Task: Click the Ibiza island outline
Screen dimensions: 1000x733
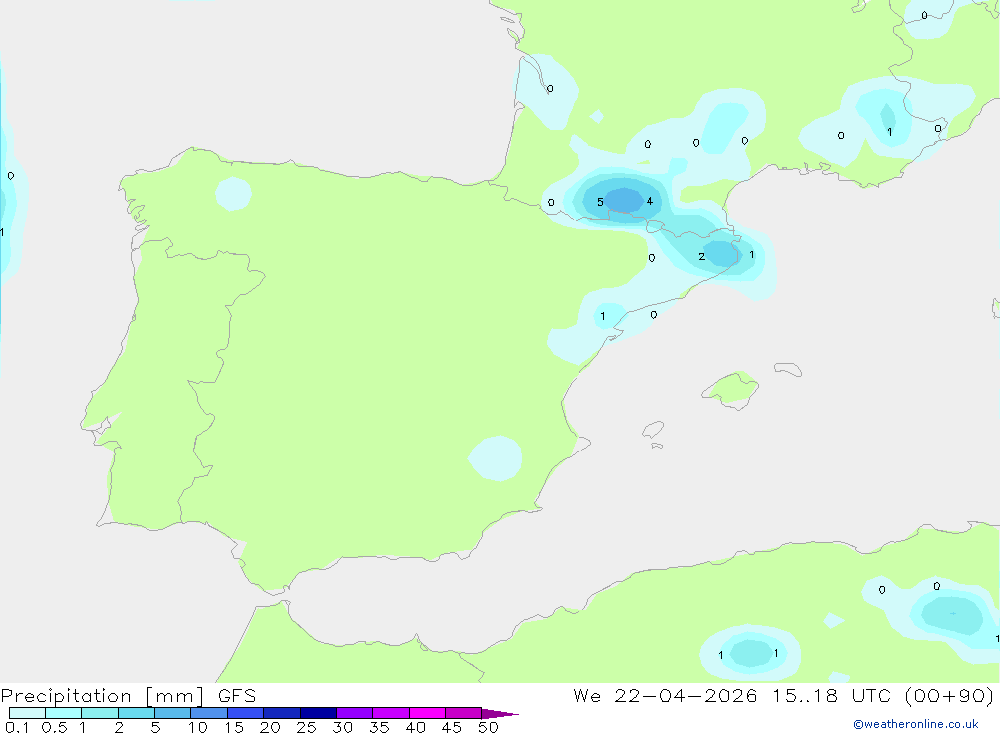Action: click(653, 431)
